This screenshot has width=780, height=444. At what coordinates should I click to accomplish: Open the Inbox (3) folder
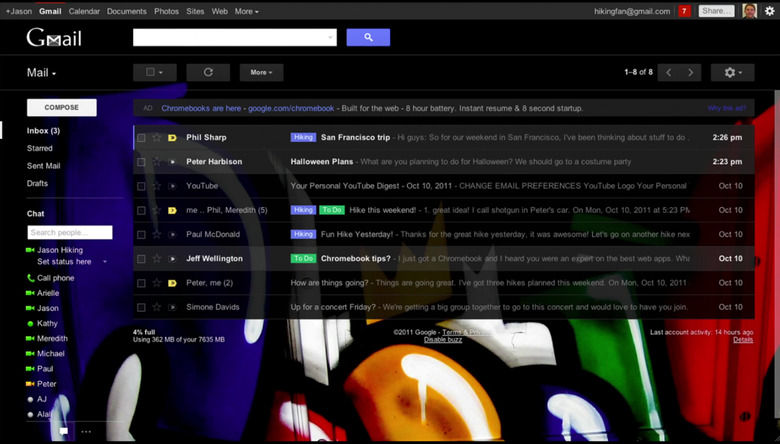(43, 131)
